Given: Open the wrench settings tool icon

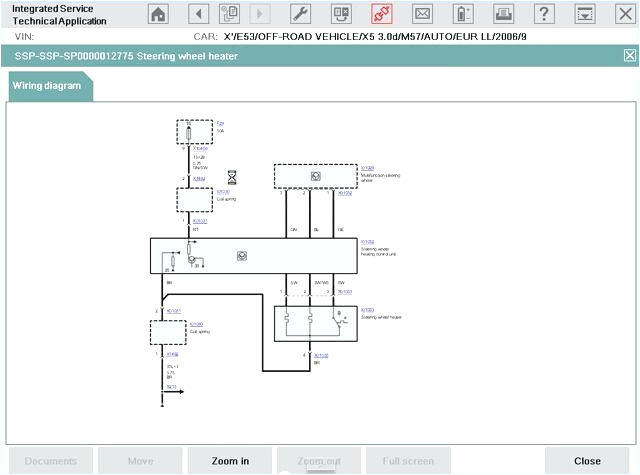Looking at the screenshot, I should tap(300, 14).
